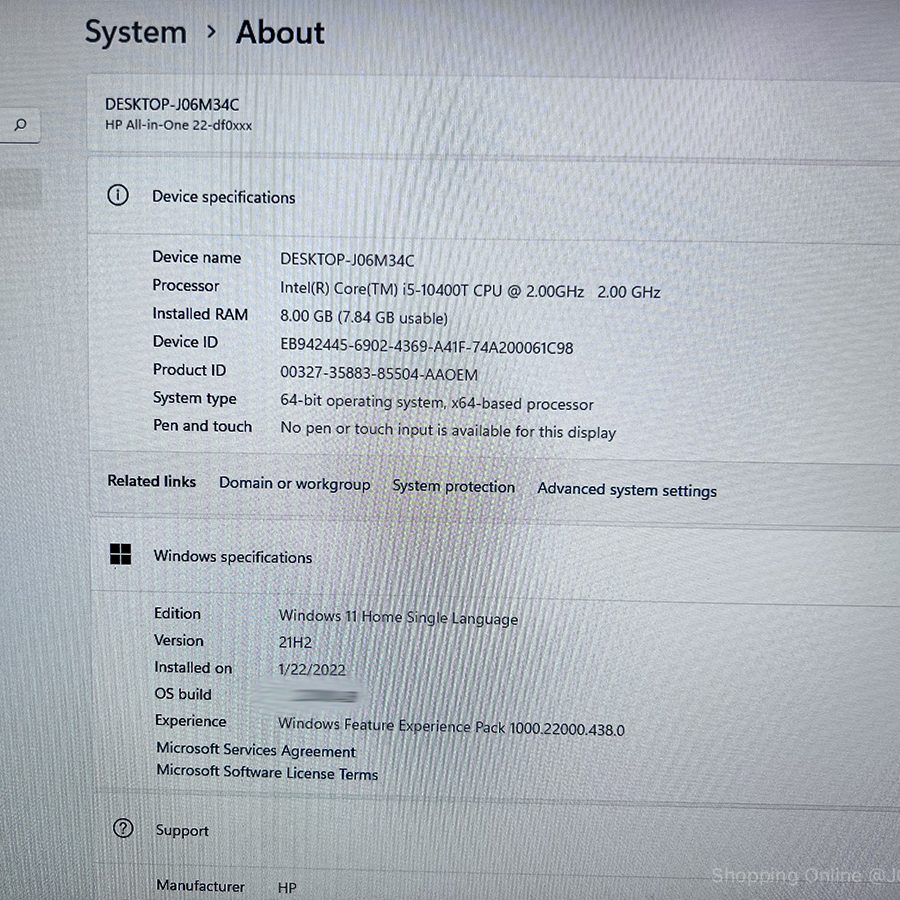Screen dimensions: 900x900
Task: Select the Product ID 00327-35883-85504-AAOEM
Action: (x=379, y=374)
